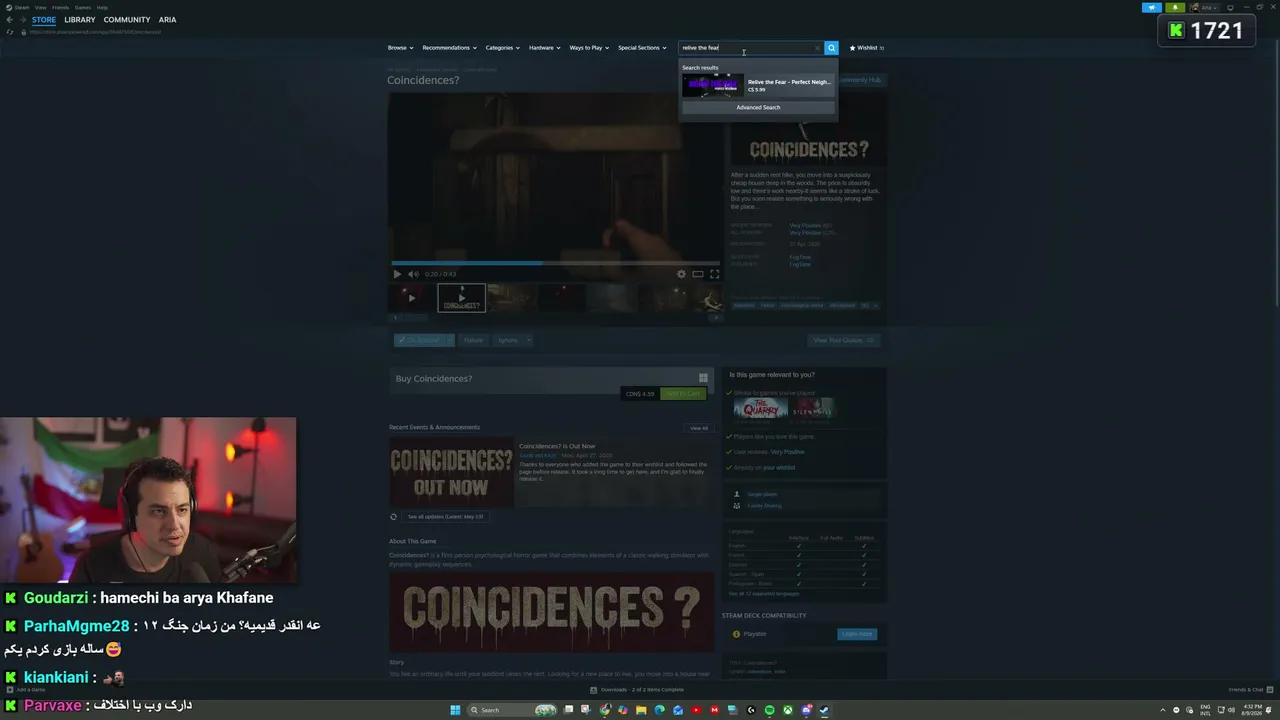Open the Downloads status bar
The width and height of the screenshot is (1280, 720).
(x=637, y=690)
